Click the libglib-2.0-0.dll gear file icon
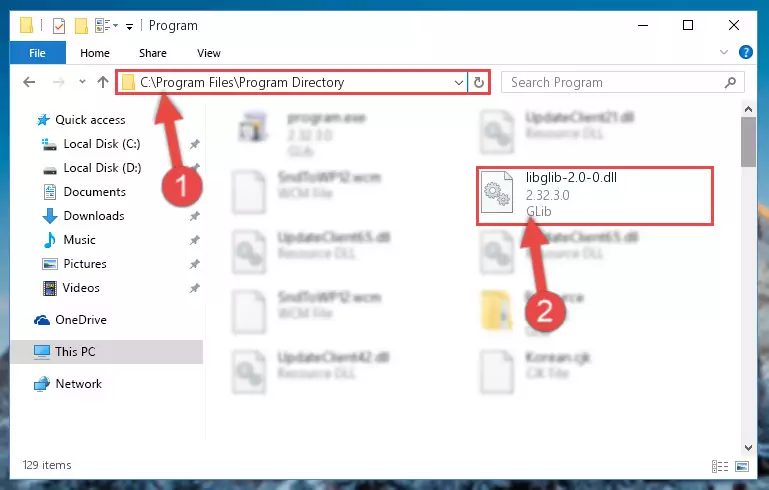 point(496,192)
